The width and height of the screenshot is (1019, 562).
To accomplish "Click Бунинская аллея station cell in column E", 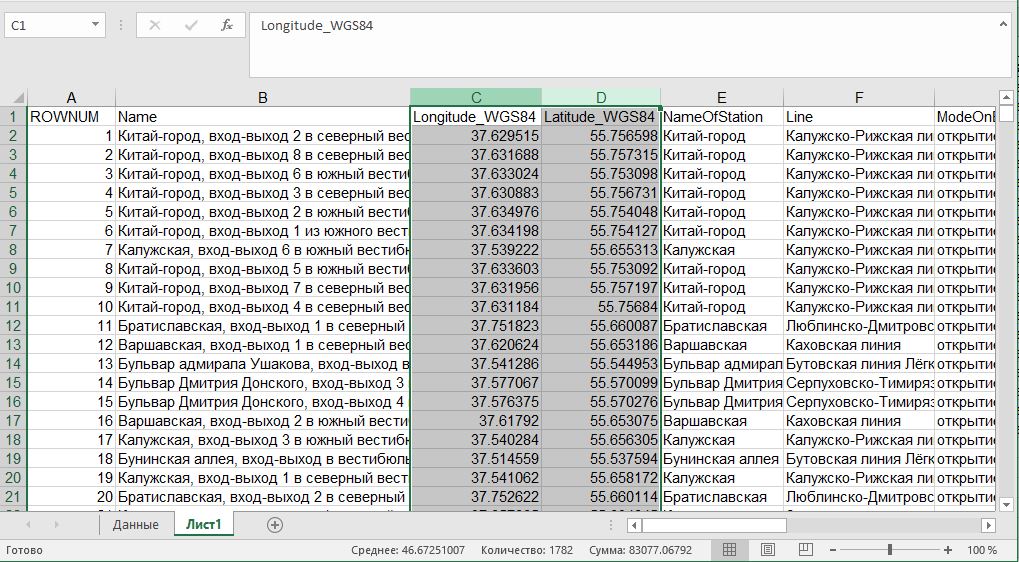I will (x=721, y=459).
